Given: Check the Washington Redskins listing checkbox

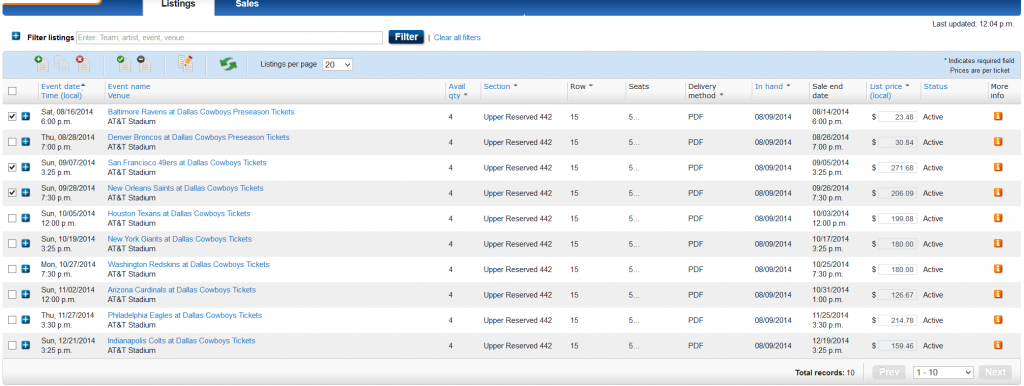Looking at the screenshot, I should [x=12, y=269].
